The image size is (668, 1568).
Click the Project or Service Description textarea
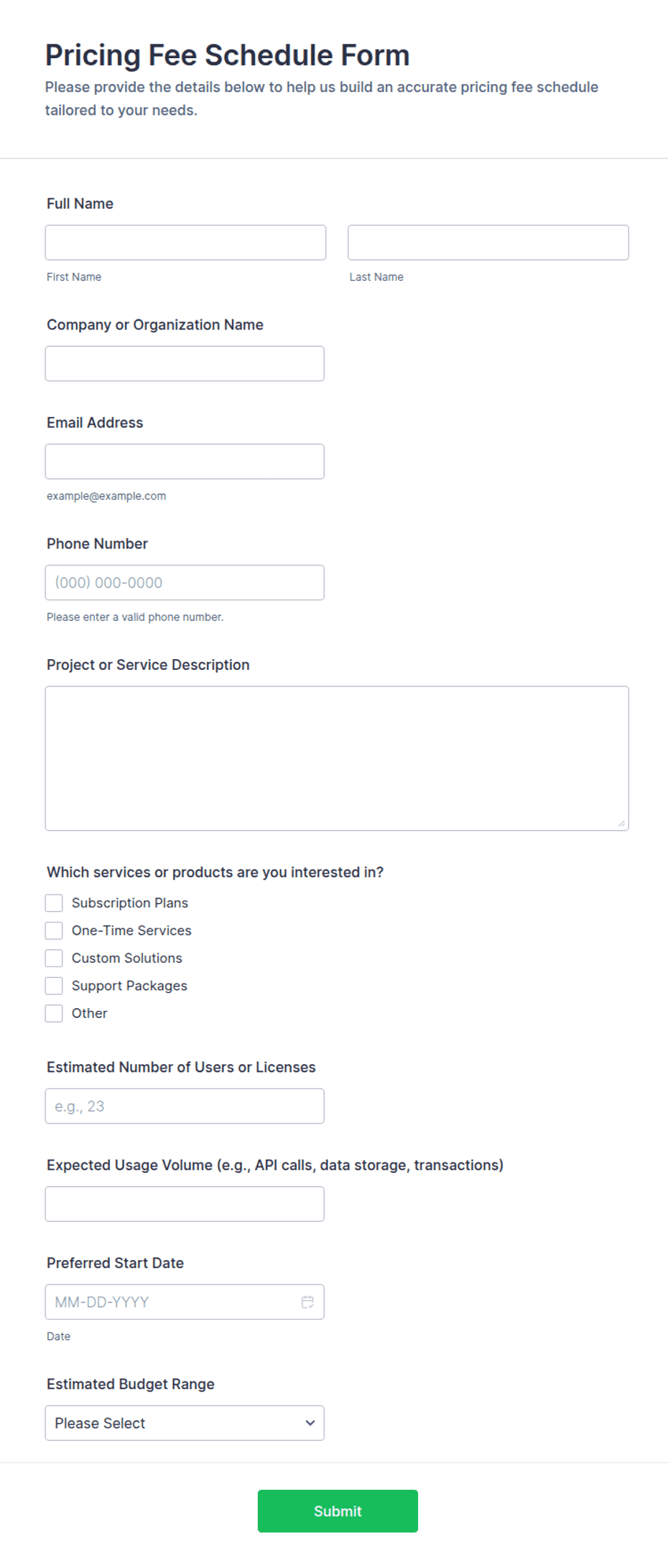point(337,758)
